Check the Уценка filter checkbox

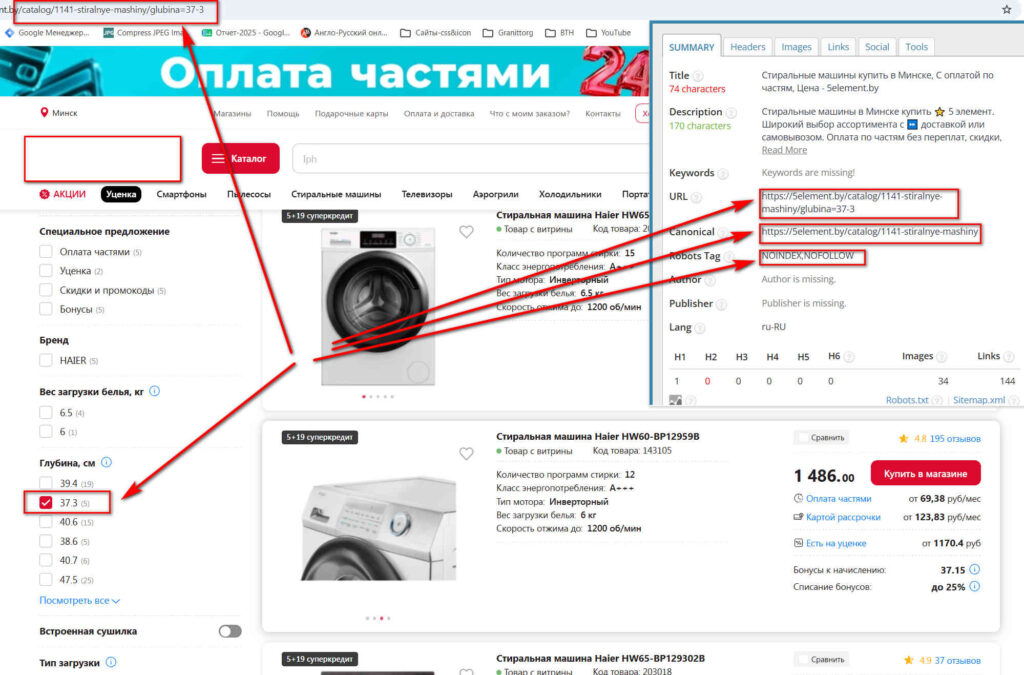click(x=46, y=270)
